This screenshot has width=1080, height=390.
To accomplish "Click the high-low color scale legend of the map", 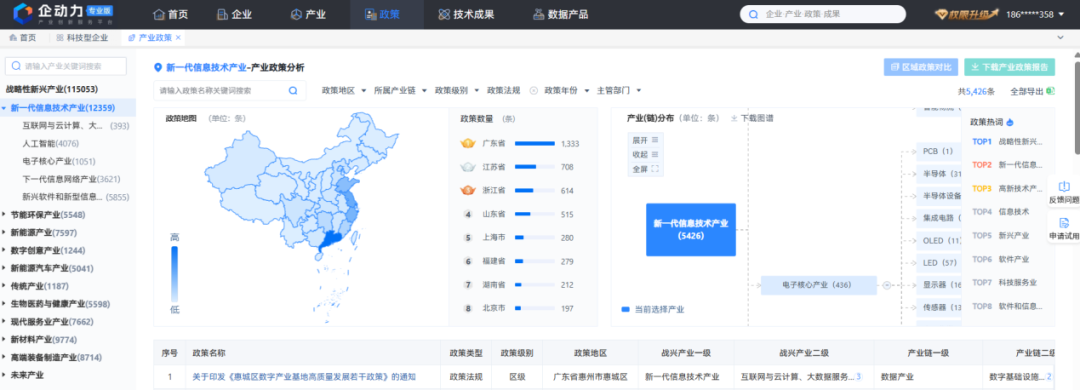I will click(x=174, y=274).
